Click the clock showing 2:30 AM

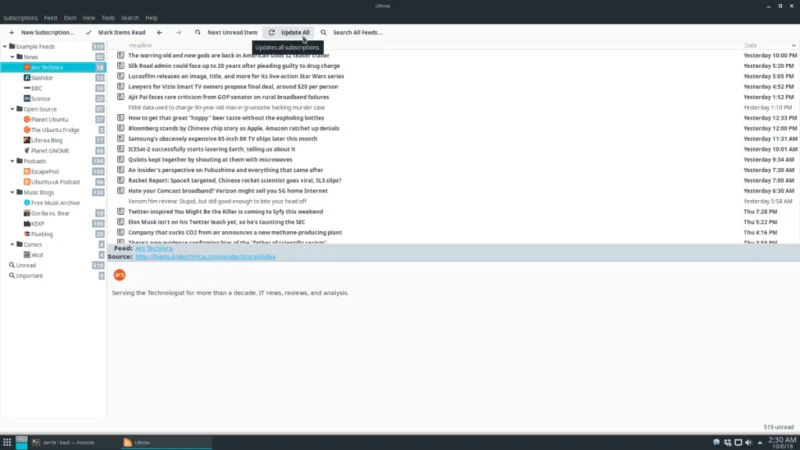coord(782,442)
